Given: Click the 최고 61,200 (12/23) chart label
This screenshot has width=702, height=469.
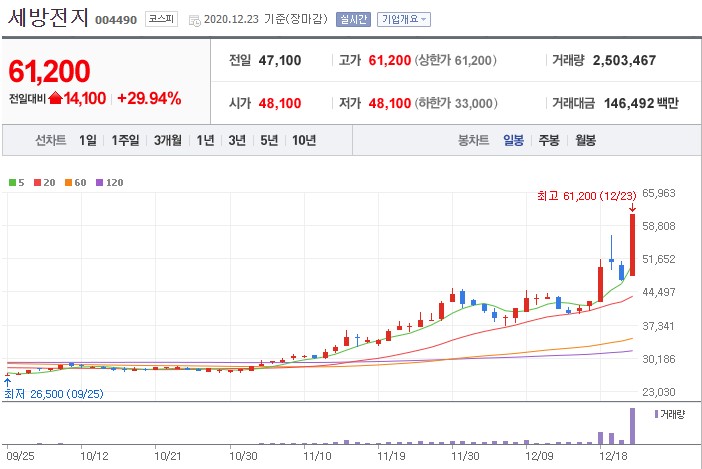Looking at the screenshot, I should (586, 196).
